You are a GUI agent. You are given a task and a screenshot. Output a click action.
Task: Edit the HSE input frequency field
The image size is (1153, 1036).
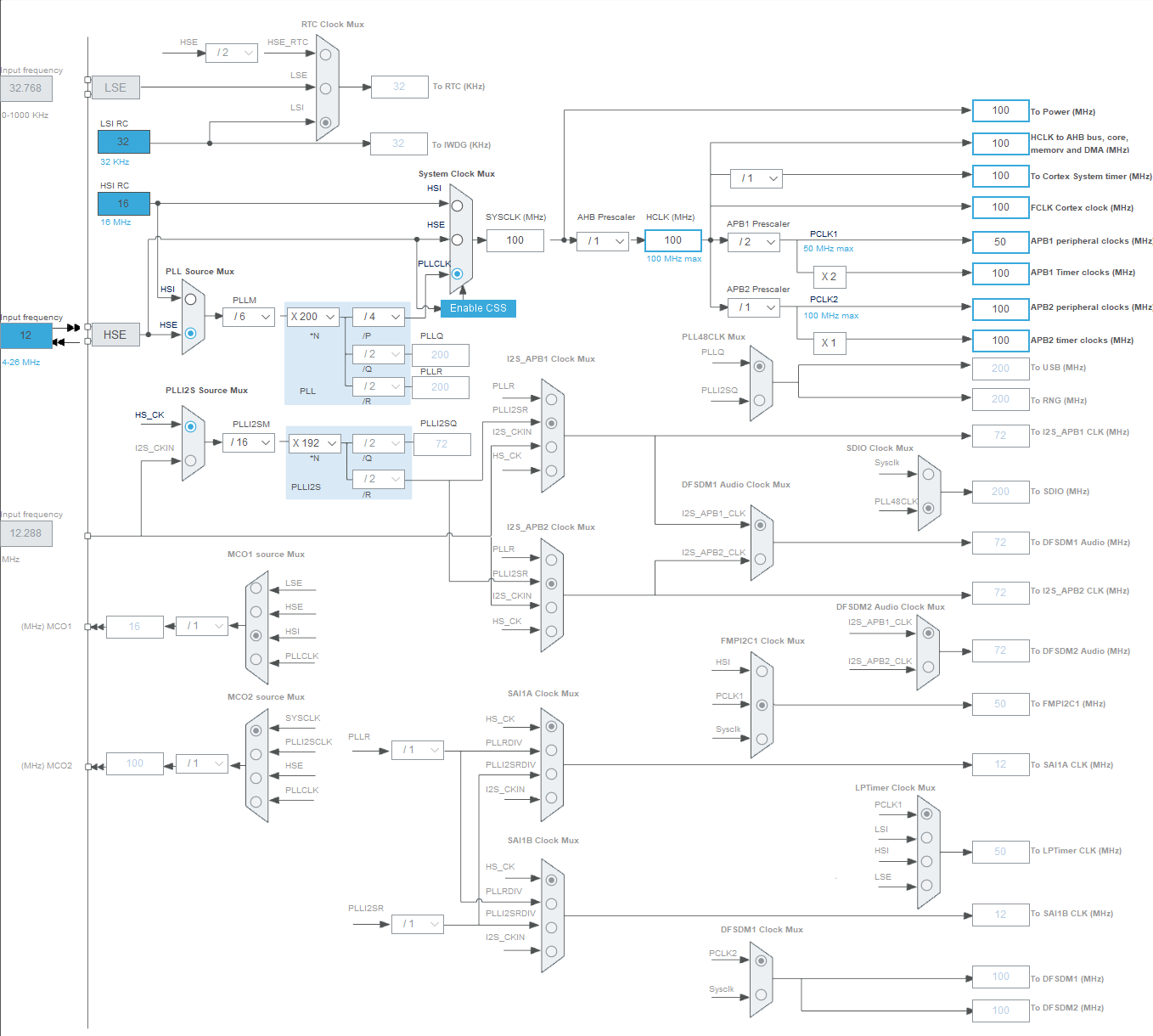click(26, 335)
